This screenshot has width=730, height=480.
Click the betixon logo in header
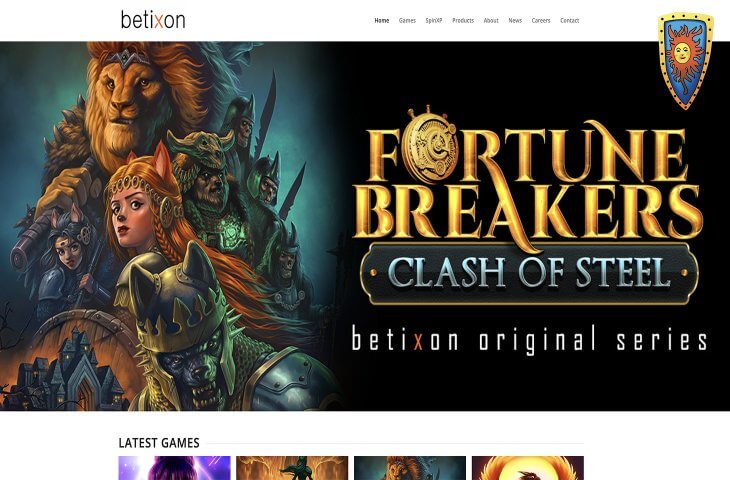pyautogui.click(x=153, y=20)
